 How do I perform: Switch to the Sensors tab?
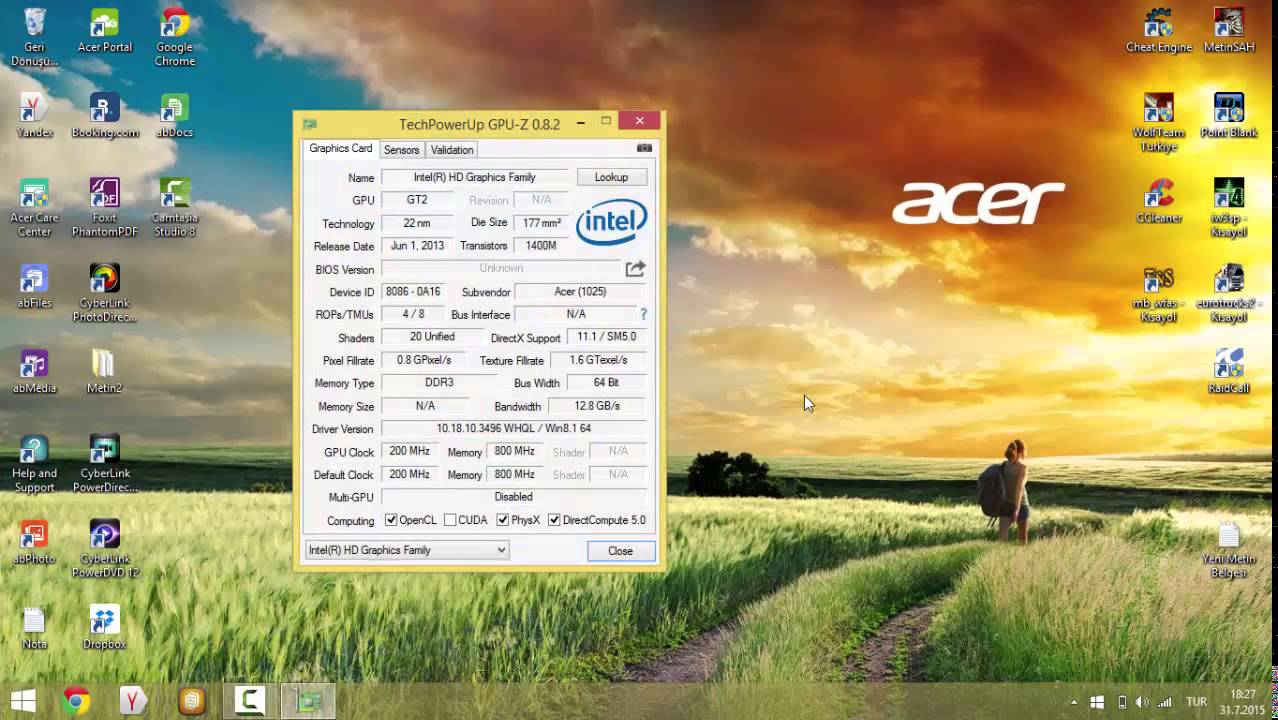click(x=401, y=150)
